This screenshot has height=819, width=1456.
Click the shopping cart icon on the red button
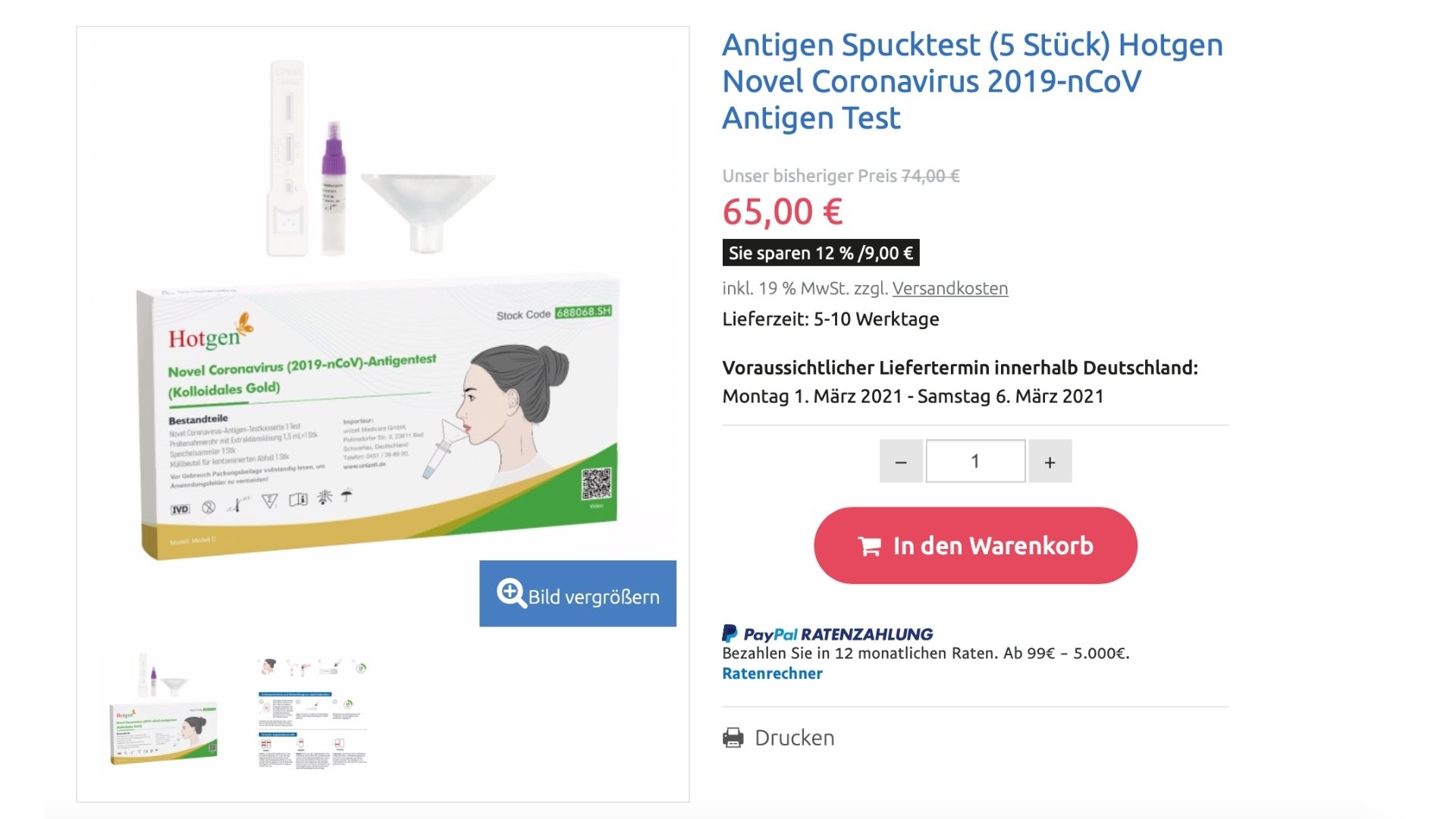point(869,546)
